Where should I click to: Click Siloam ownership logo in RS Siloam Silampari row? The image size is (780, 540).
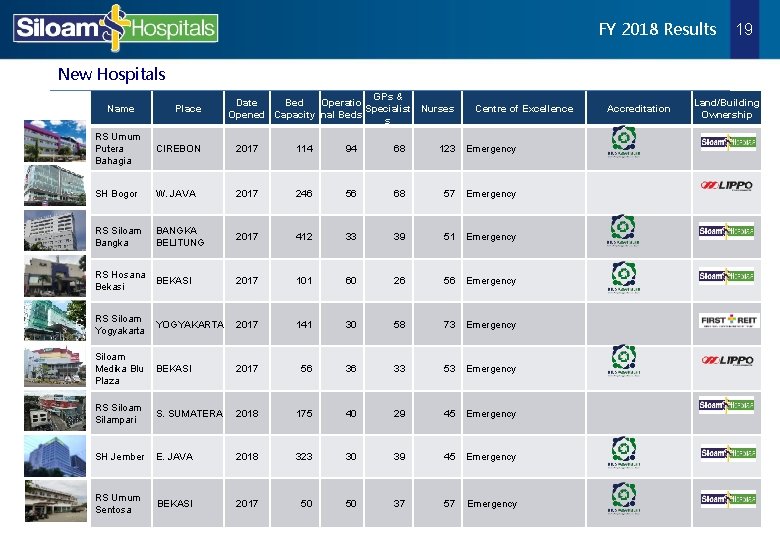[726, 405]
